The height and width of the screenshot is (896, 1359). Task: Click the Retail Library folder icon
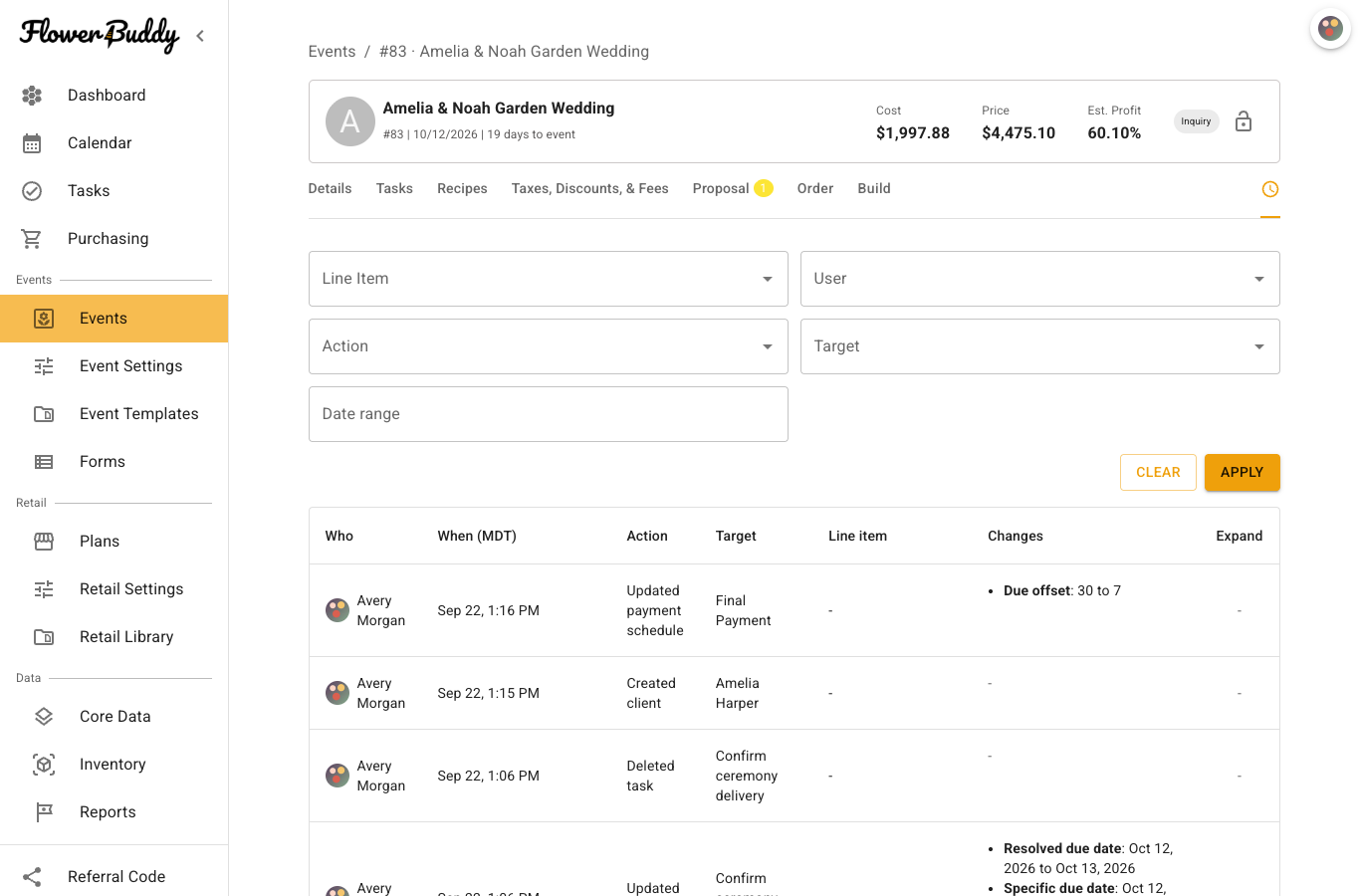(x=44, y=637)
